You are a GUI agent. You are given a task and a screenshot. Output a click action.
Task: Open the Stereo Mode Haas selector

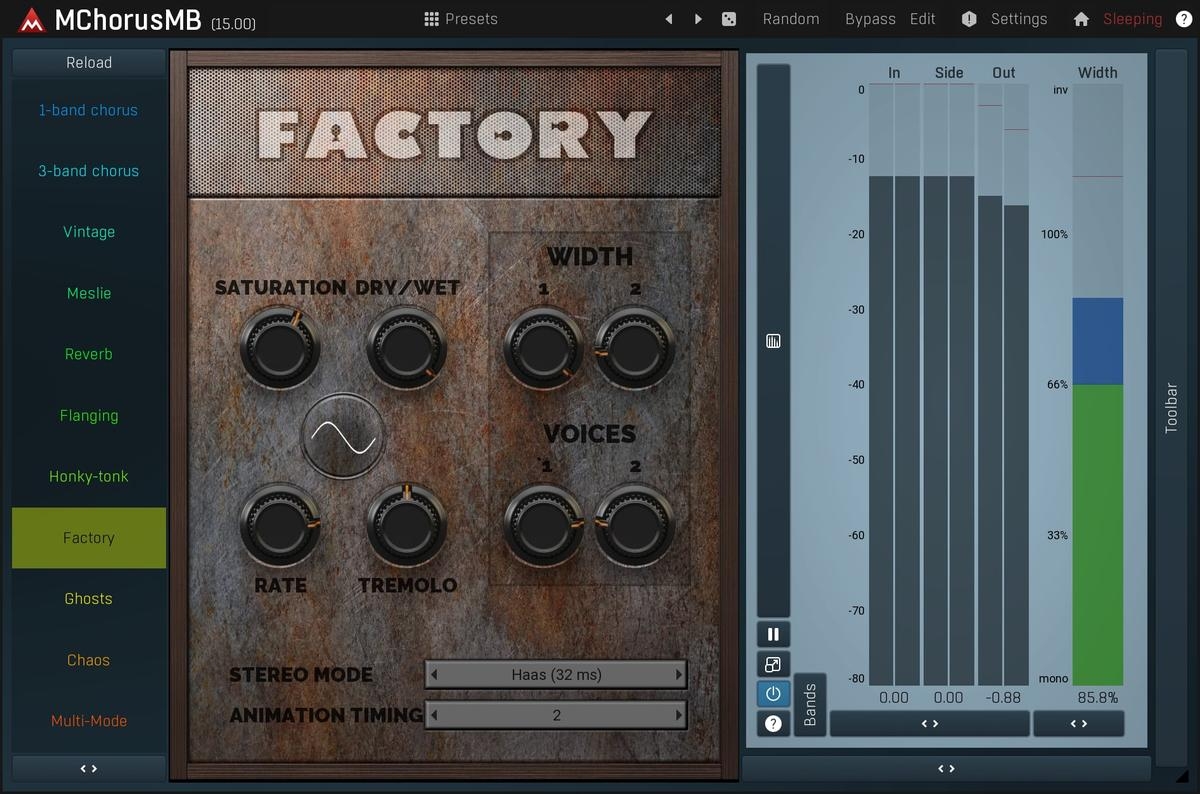coord(556,675)
